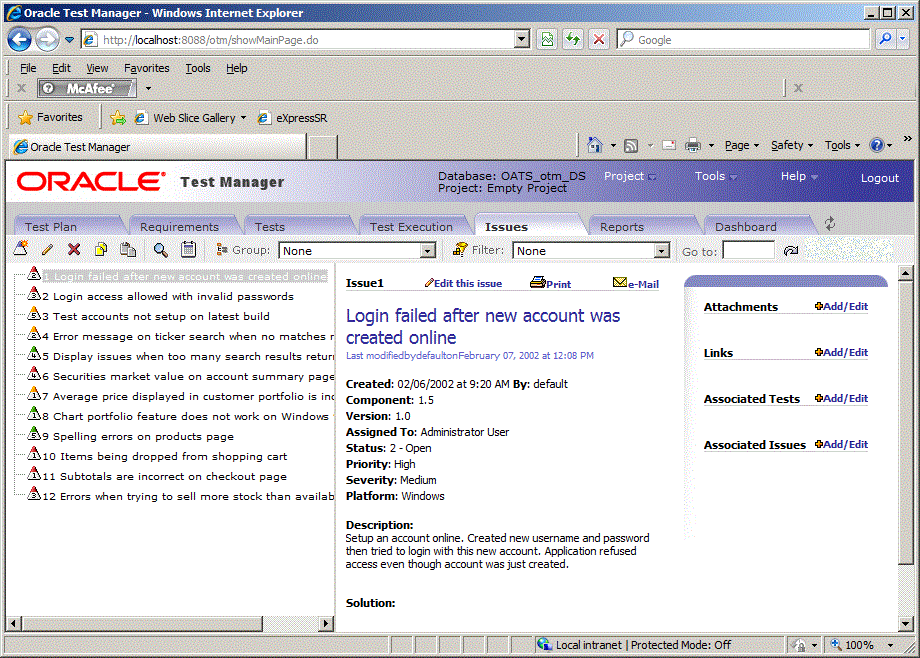Click the Add to Favorites Bar star icon

(x=118, y=118)
